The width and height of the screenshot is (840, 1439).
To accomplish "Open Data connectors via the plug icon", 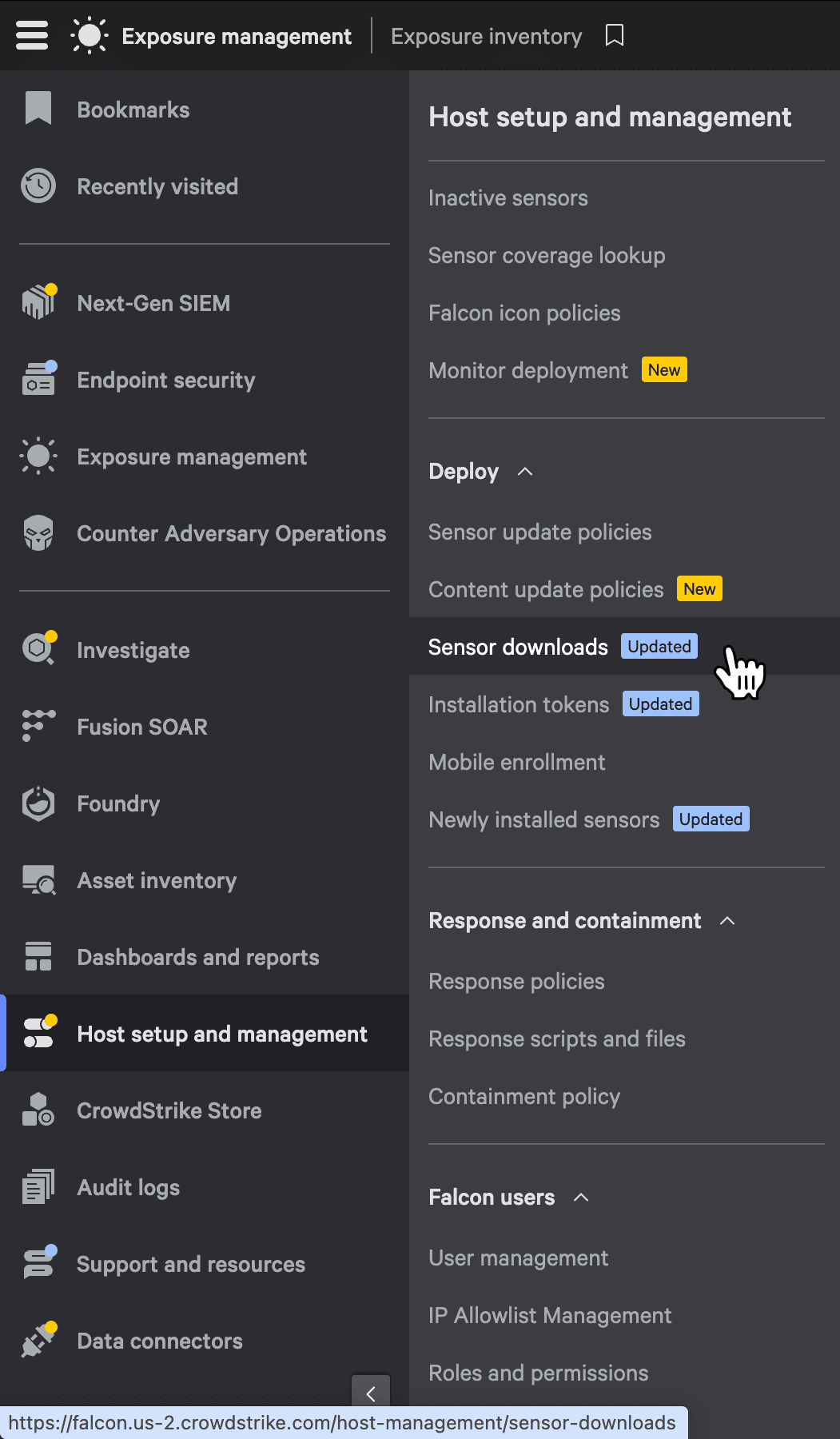I will [x=38, y=1340].
